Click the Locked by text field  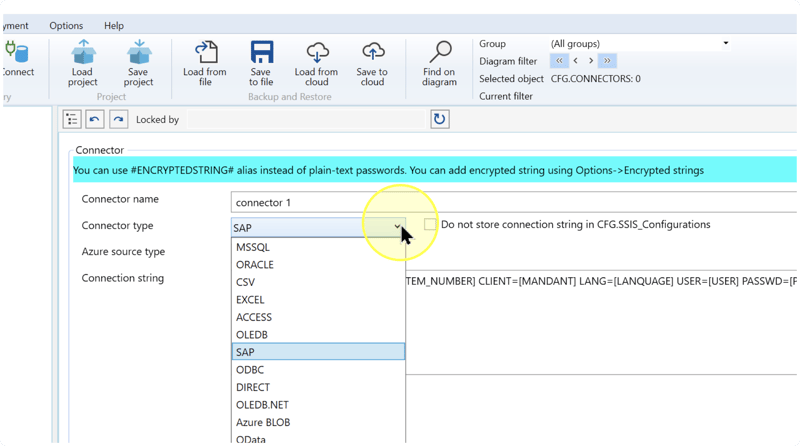tap(306, 119)
